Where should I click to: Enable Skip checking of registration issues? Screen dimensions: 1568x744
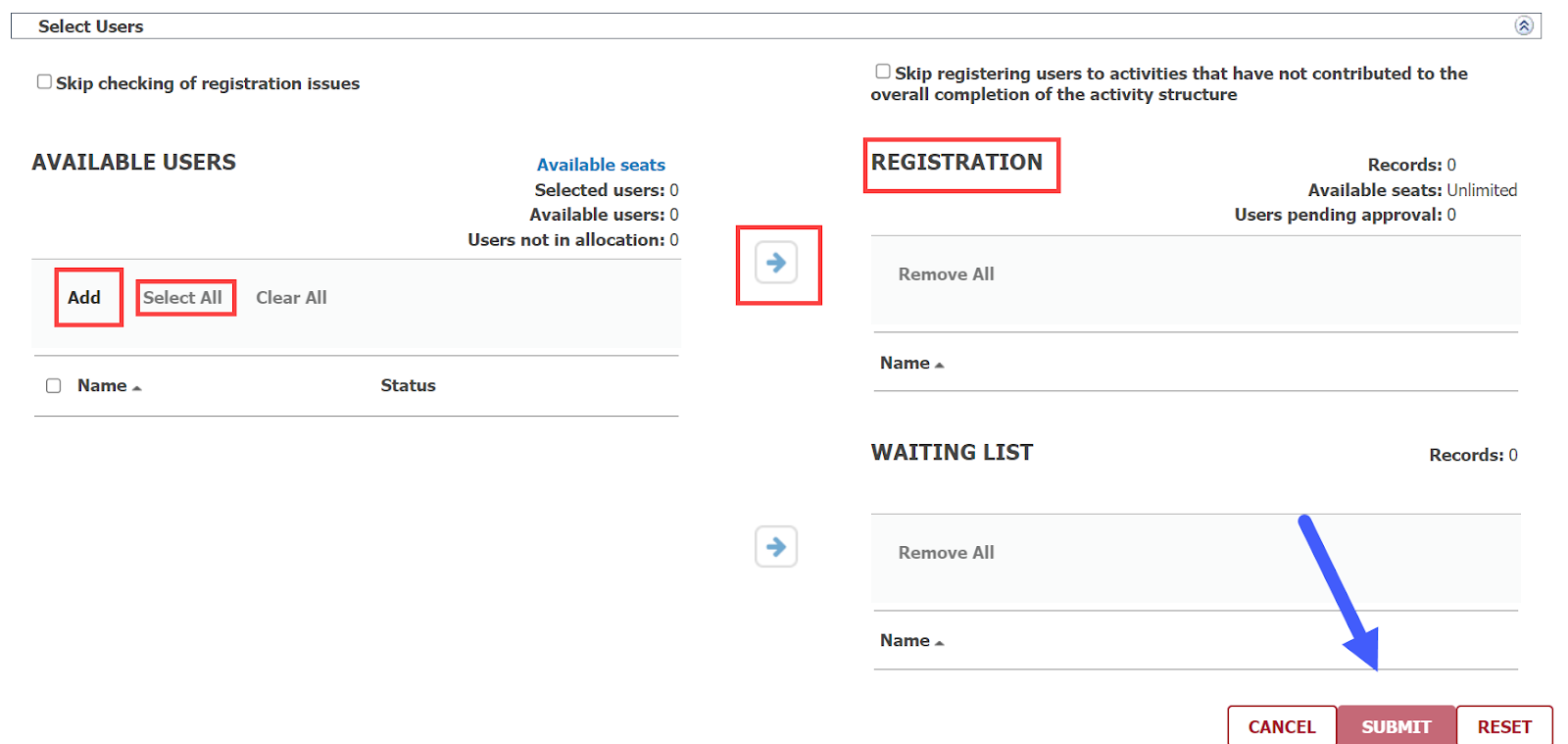coord(44,81)
